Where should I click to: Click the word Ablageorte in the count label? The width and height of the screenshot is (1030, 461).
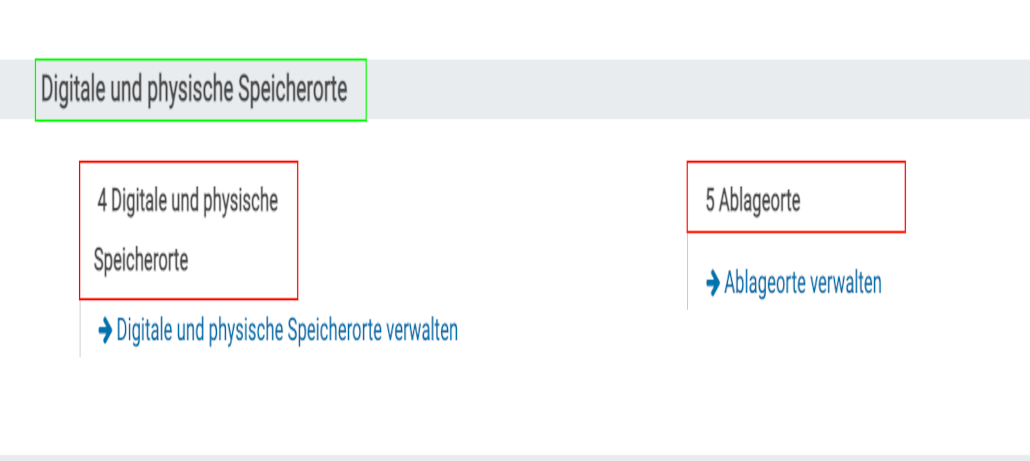(760, 201)
